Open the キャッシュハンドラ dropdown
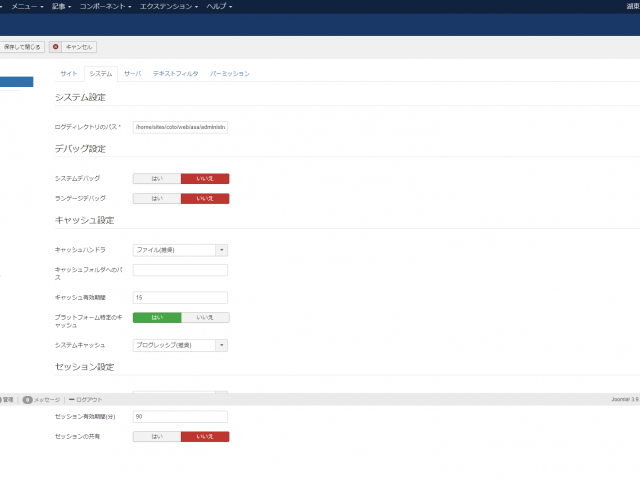The height and width of the screenshot is (480, 640). coord(180,250)
